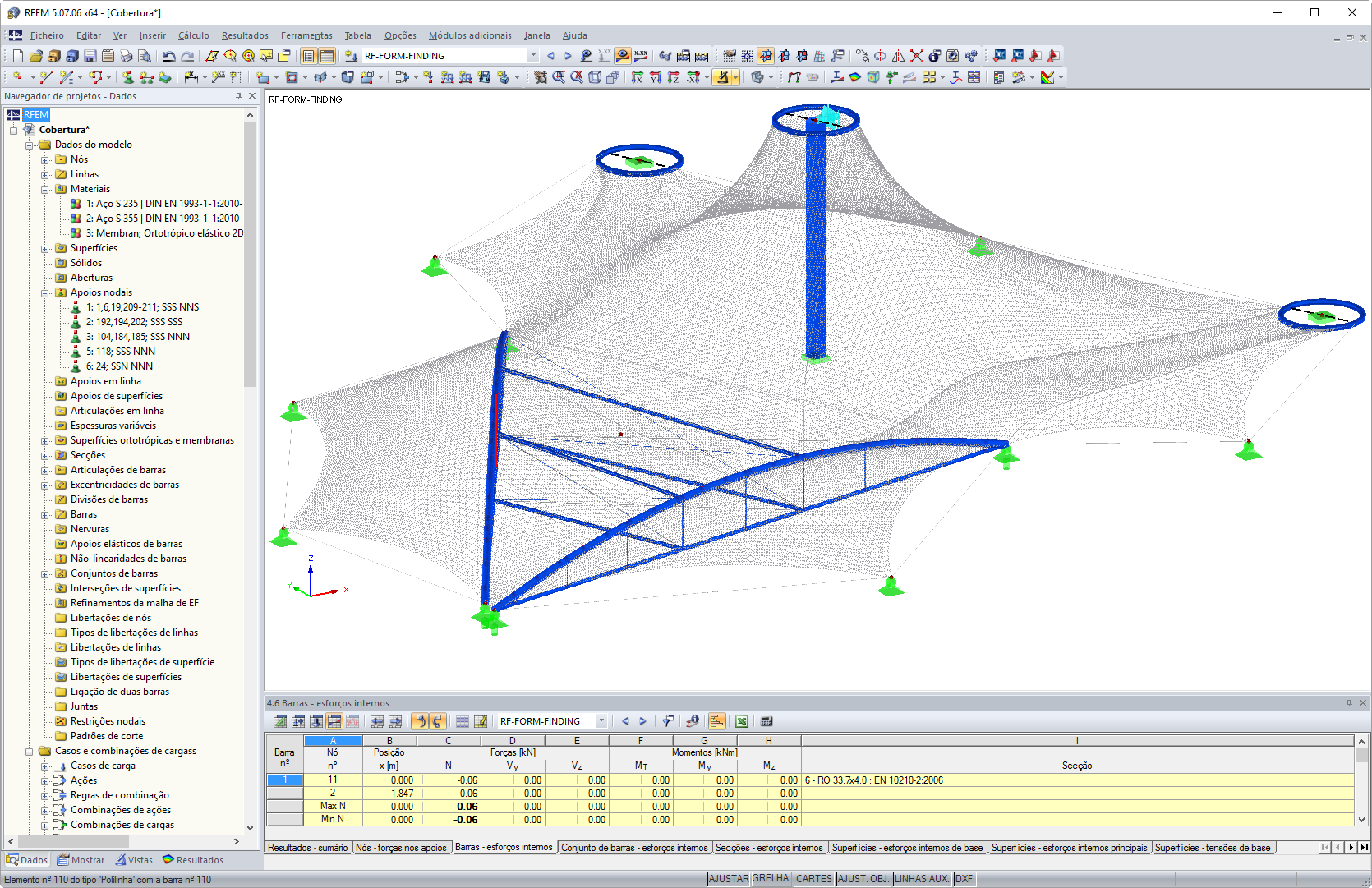Switch navigator to Mostrar tab
Image resolution: width=1372 pixels, height=888 pixels.
point(81,860)
